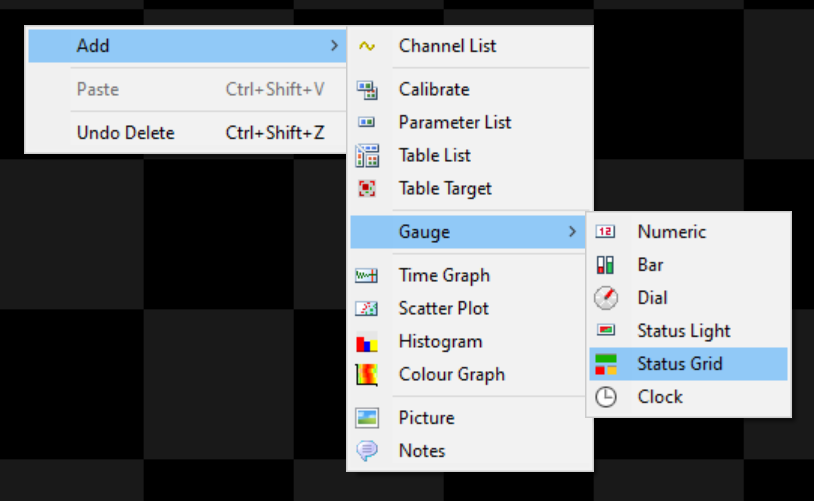This screenshot has width=814, height=501.
Task: Select Bar gauge option
Action: coord(651,265)
